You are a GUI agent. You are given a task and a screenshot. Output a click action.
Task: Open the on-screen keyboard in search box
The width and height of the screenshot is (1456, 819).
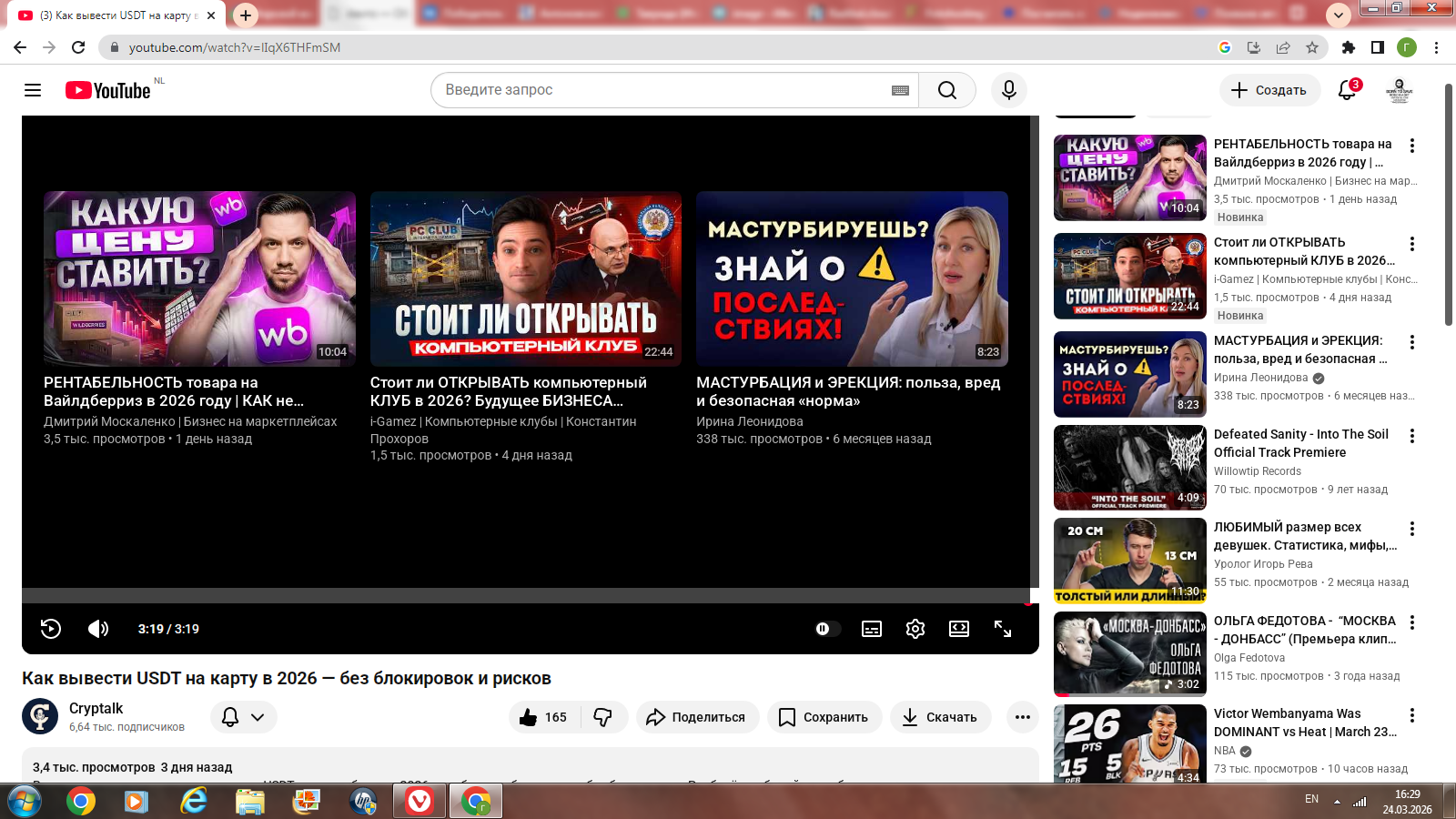click(x=900, y=90)
